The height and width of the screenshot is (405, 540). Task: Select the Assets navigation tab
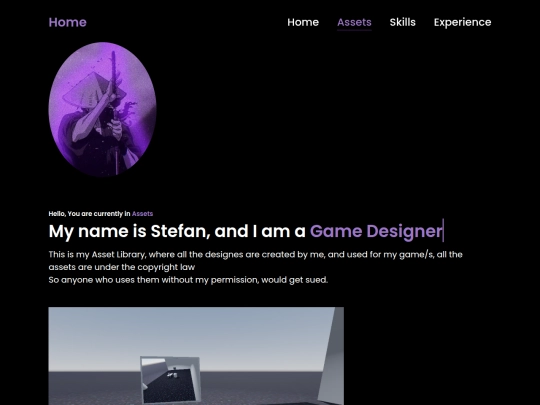[x=354, y=22]
